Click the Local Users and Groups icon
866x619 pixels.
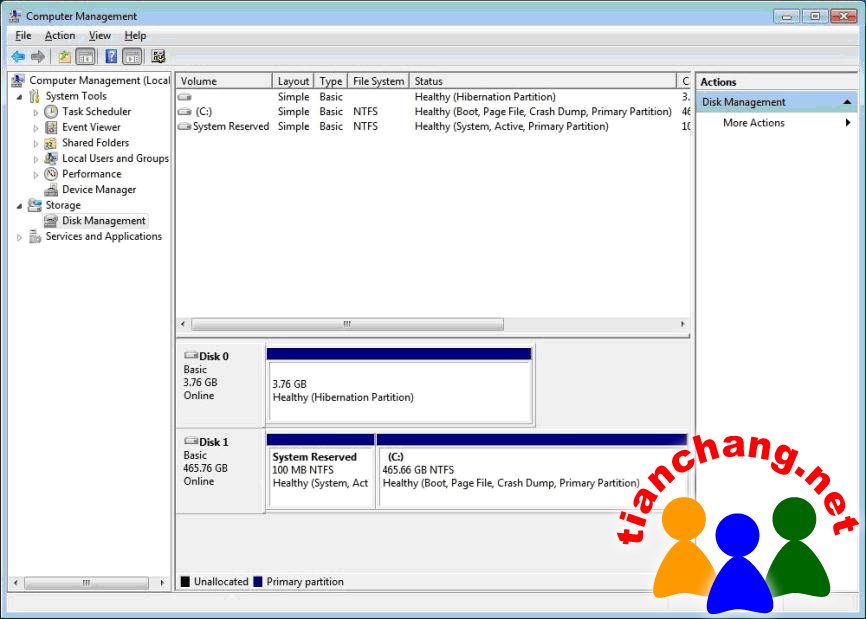pyautogui.click(x=51, y=158)
